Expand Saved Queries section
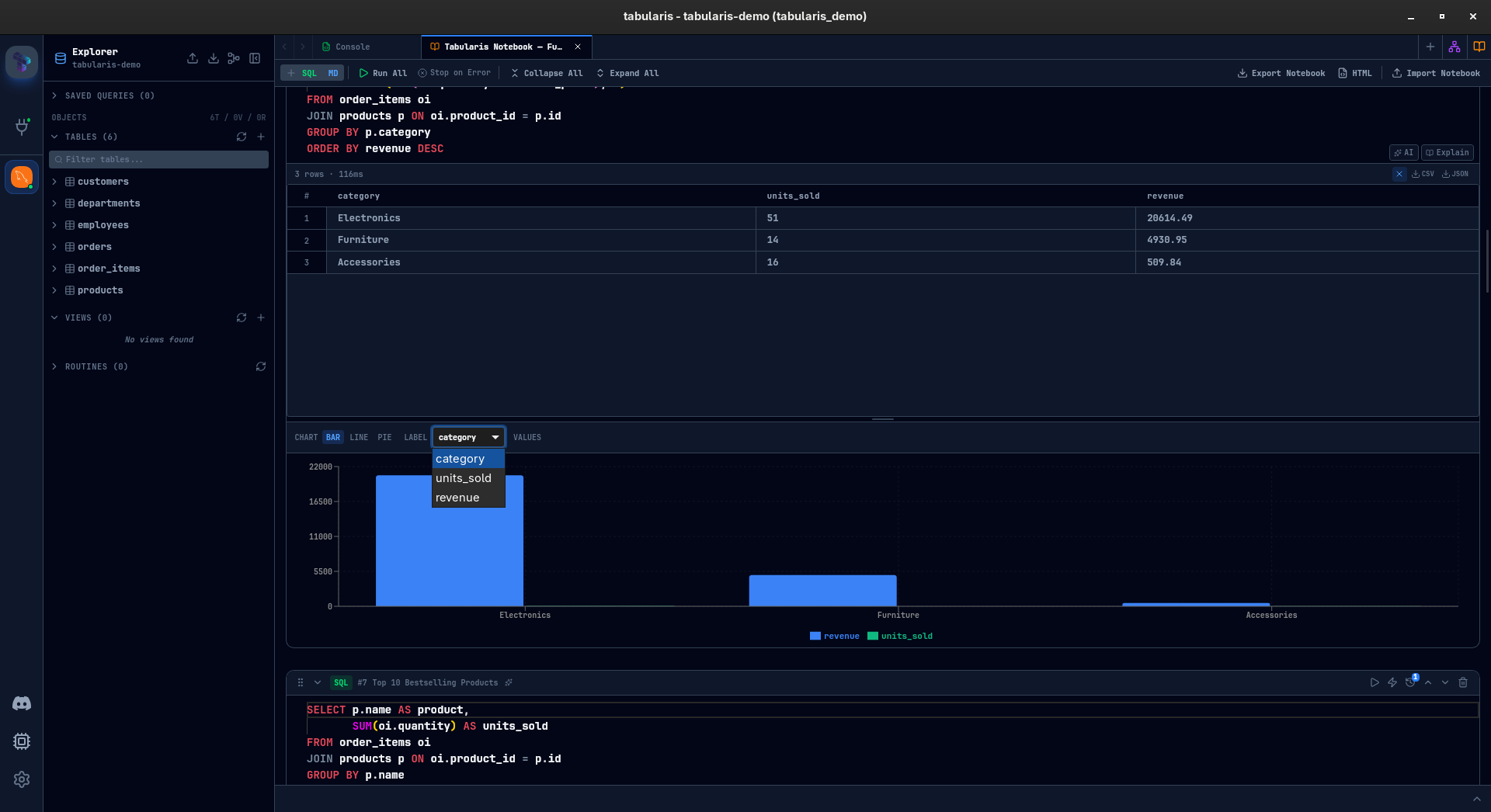 coord(54,95)
